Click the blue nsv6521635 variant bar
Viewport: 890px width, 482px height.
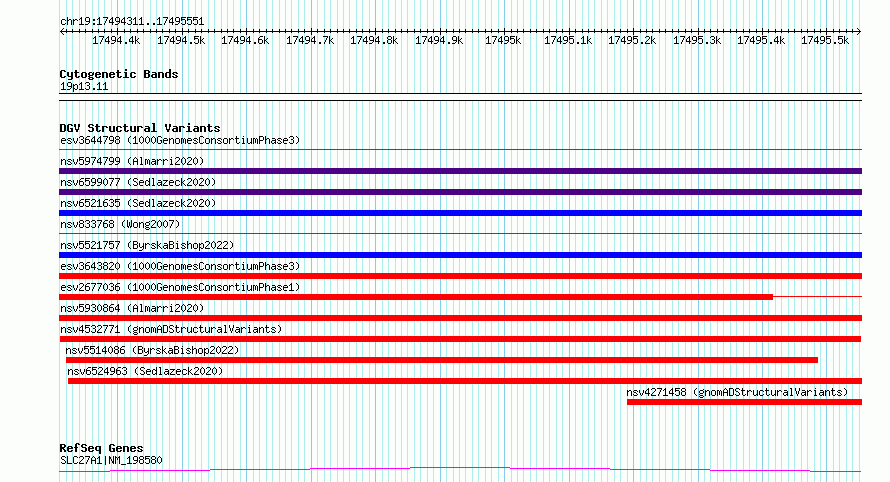click(460, 213)
